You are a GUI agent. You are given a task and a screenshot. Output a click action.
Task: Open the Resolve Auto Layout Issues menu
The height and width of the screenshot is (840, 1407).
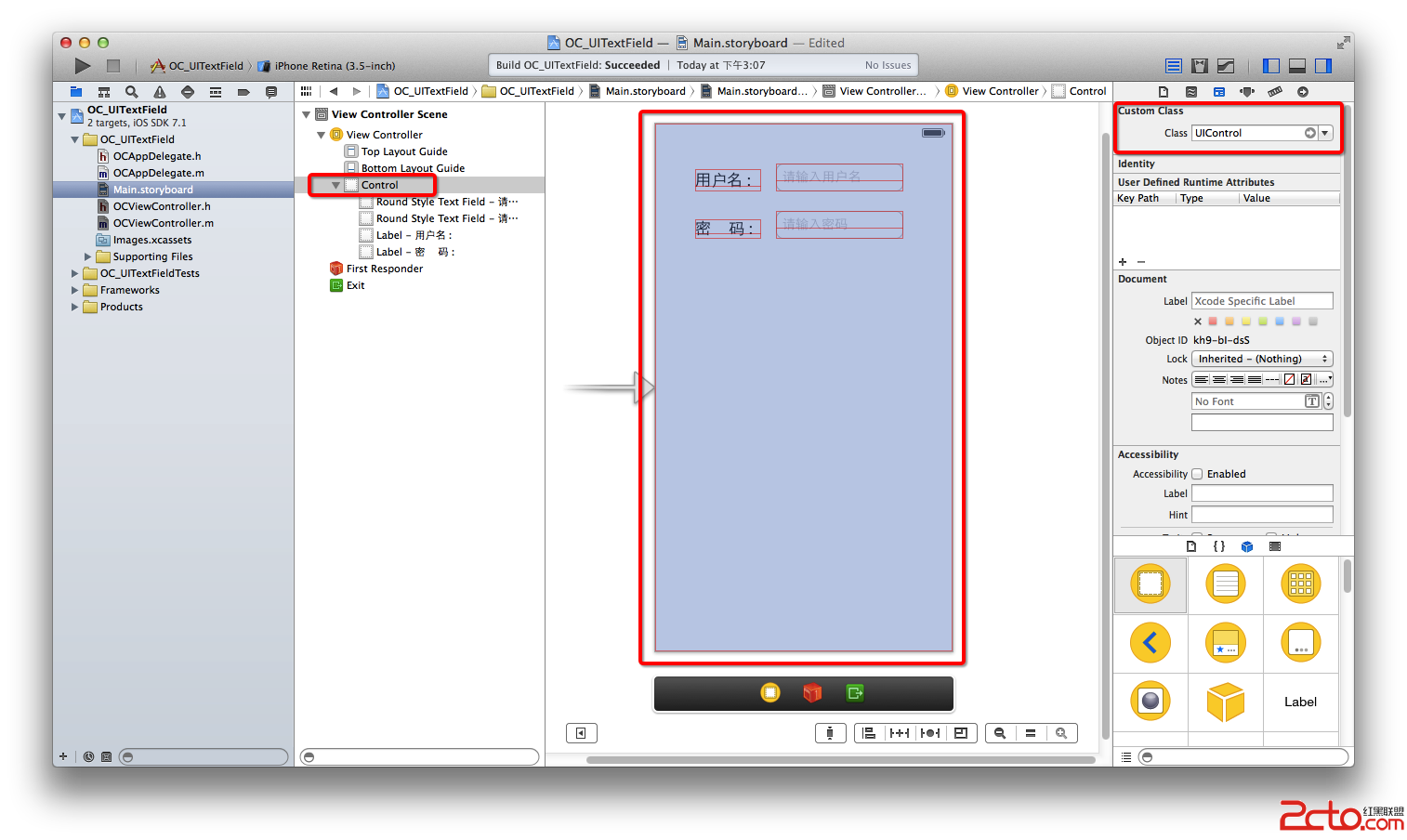(x=930, y=733)
